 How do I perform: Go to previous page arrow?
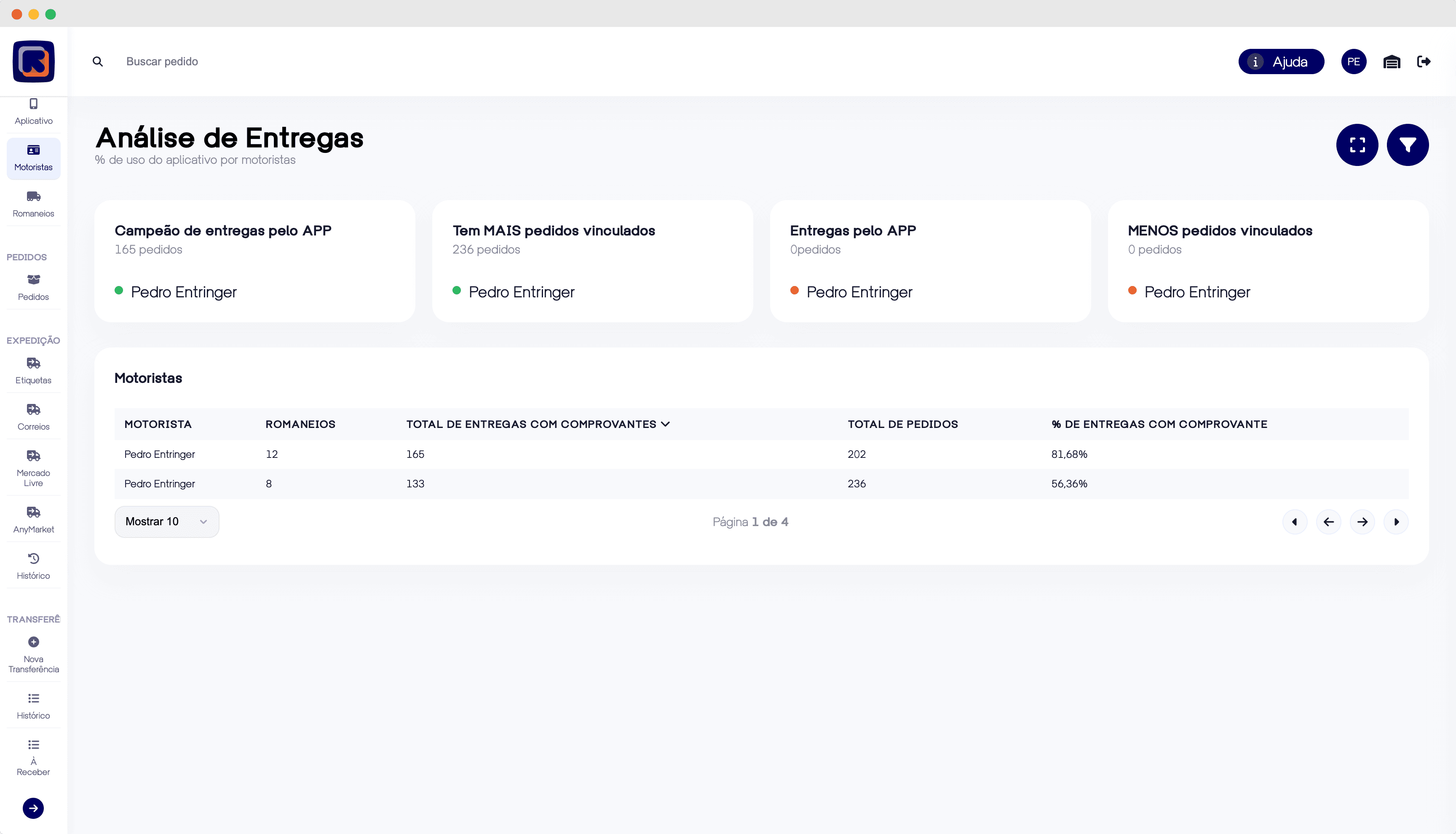point(1328,522)
